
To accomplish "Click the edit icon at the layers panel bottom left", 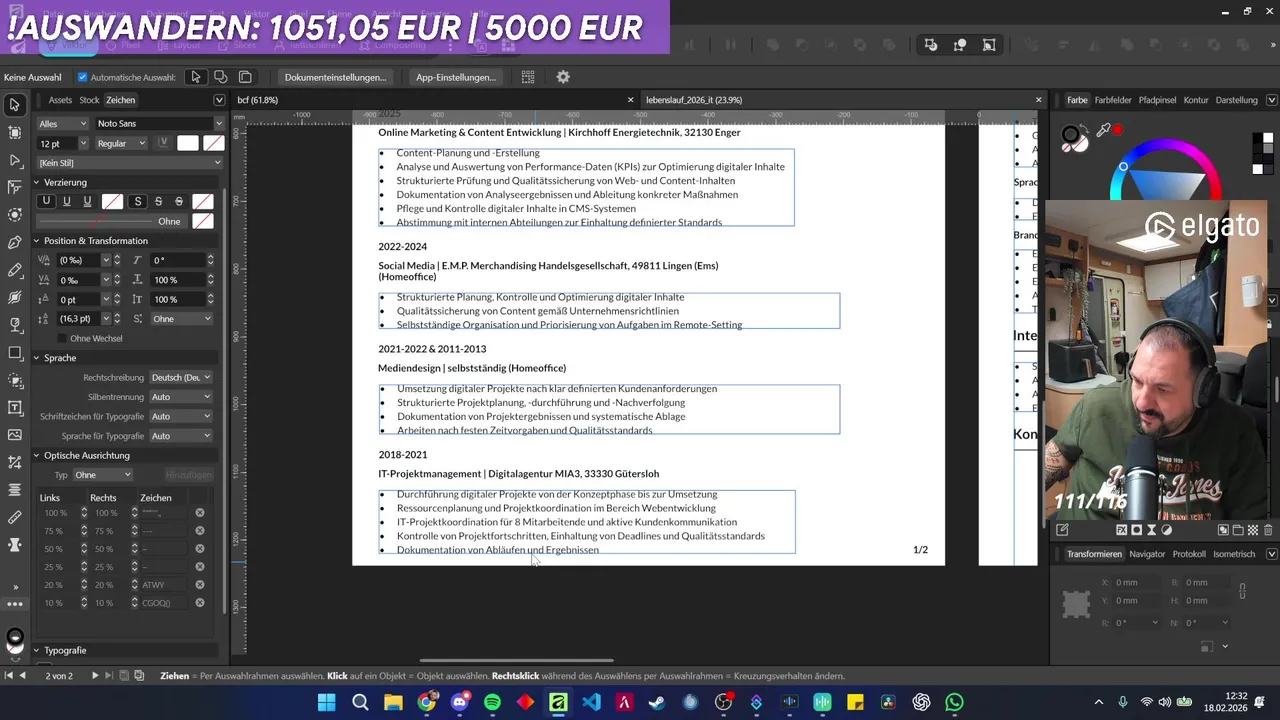I will pos(1062,530).
